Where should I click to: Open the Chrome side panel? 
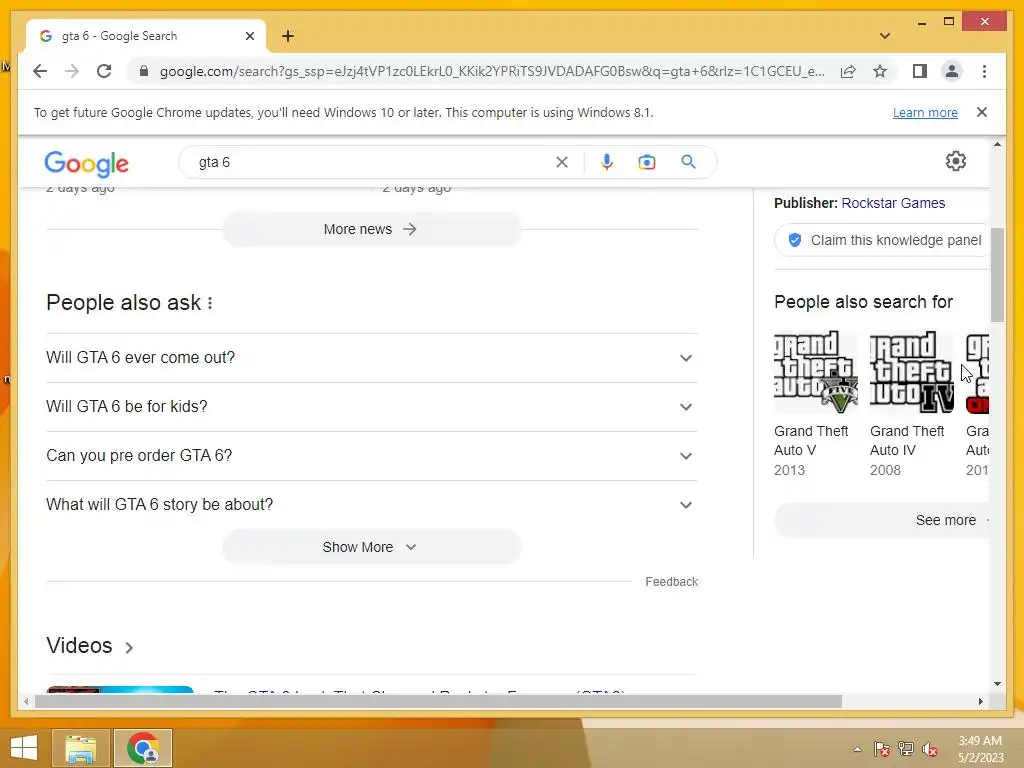pos(920,71)
